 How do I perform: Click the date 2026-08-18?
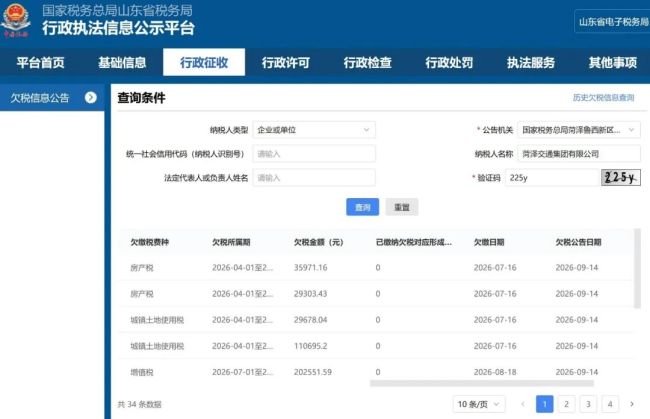click(x=495, y=372)
